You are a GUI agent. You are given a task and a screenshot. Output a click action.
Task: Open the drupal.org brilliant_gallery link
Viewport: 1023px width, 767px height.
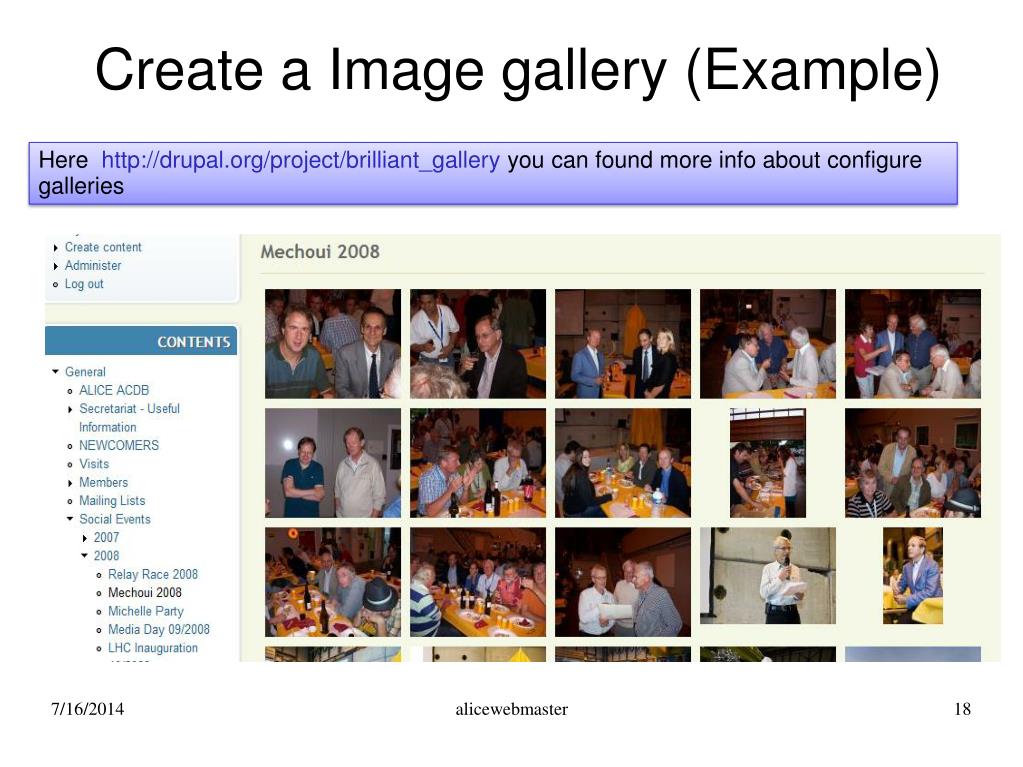[x=300, y=160]
